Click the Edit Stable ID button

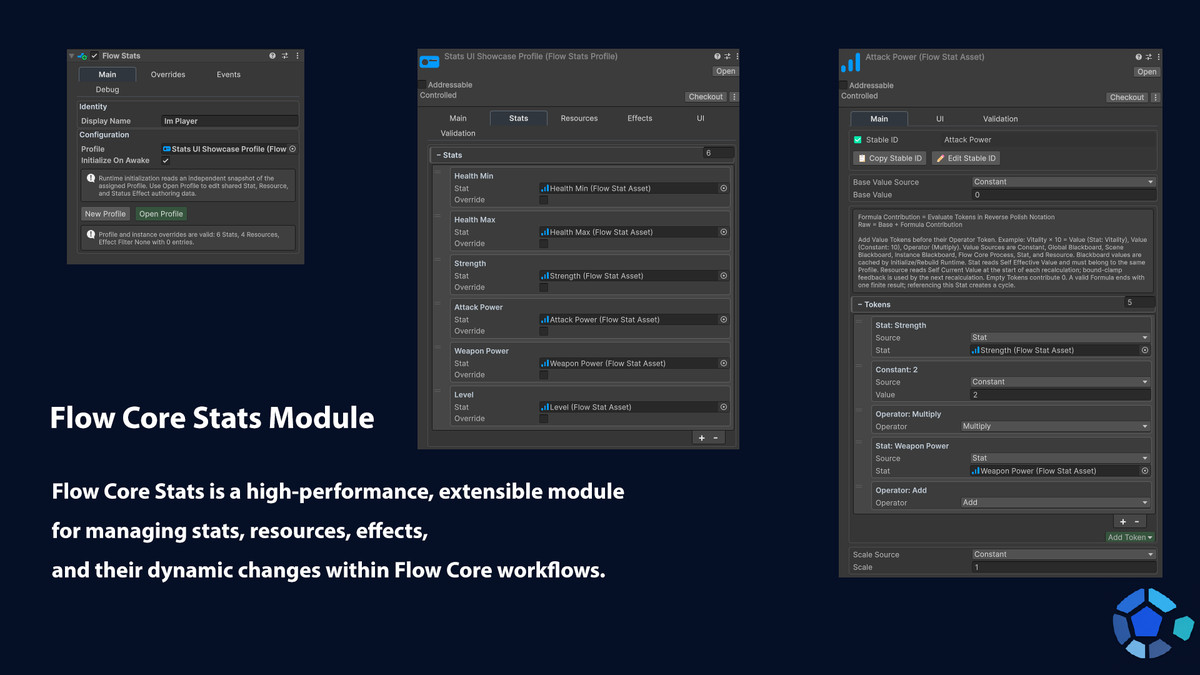pos(966,158)
